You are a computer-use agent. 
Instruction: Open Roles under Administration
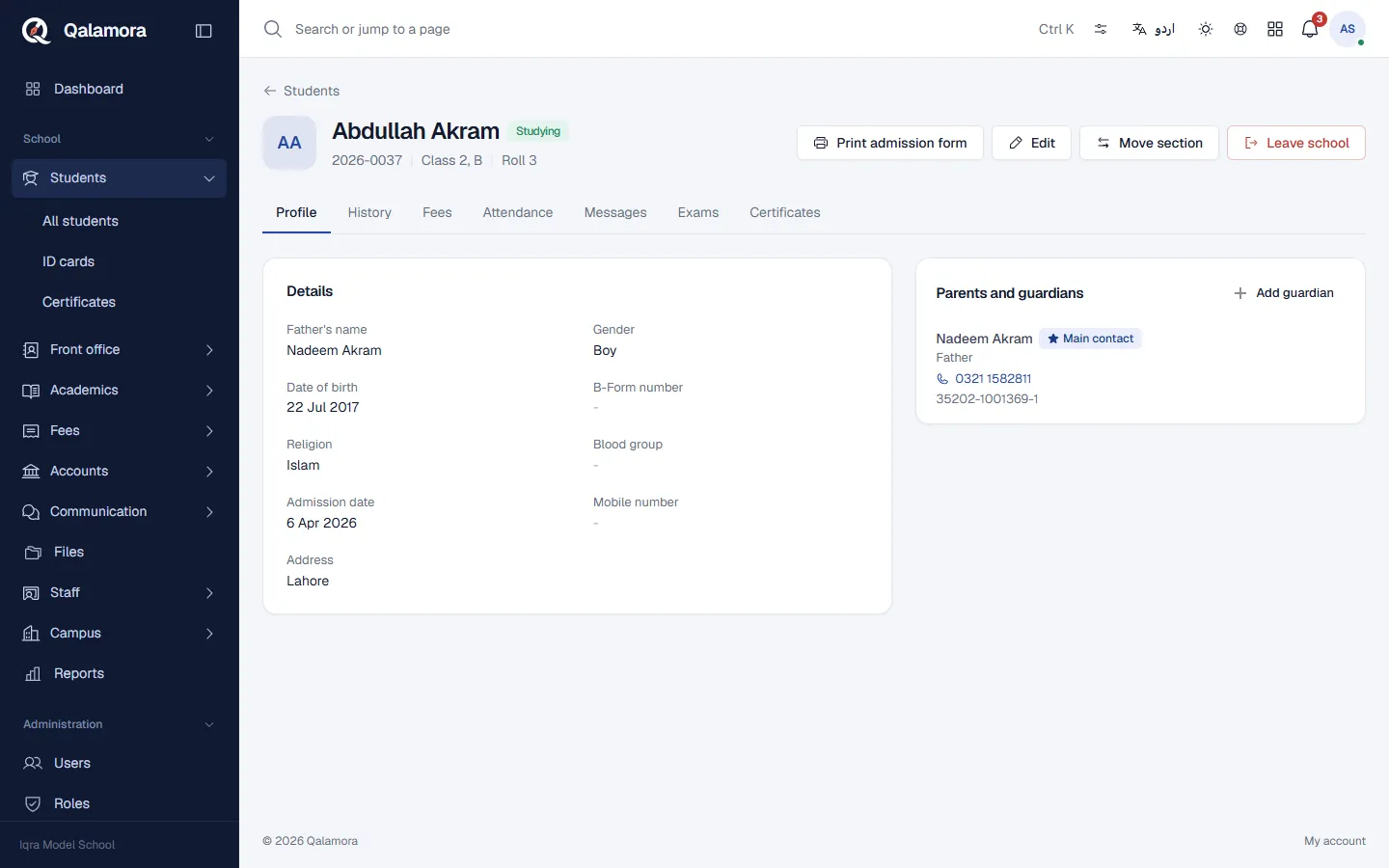[x=120, y=803]
